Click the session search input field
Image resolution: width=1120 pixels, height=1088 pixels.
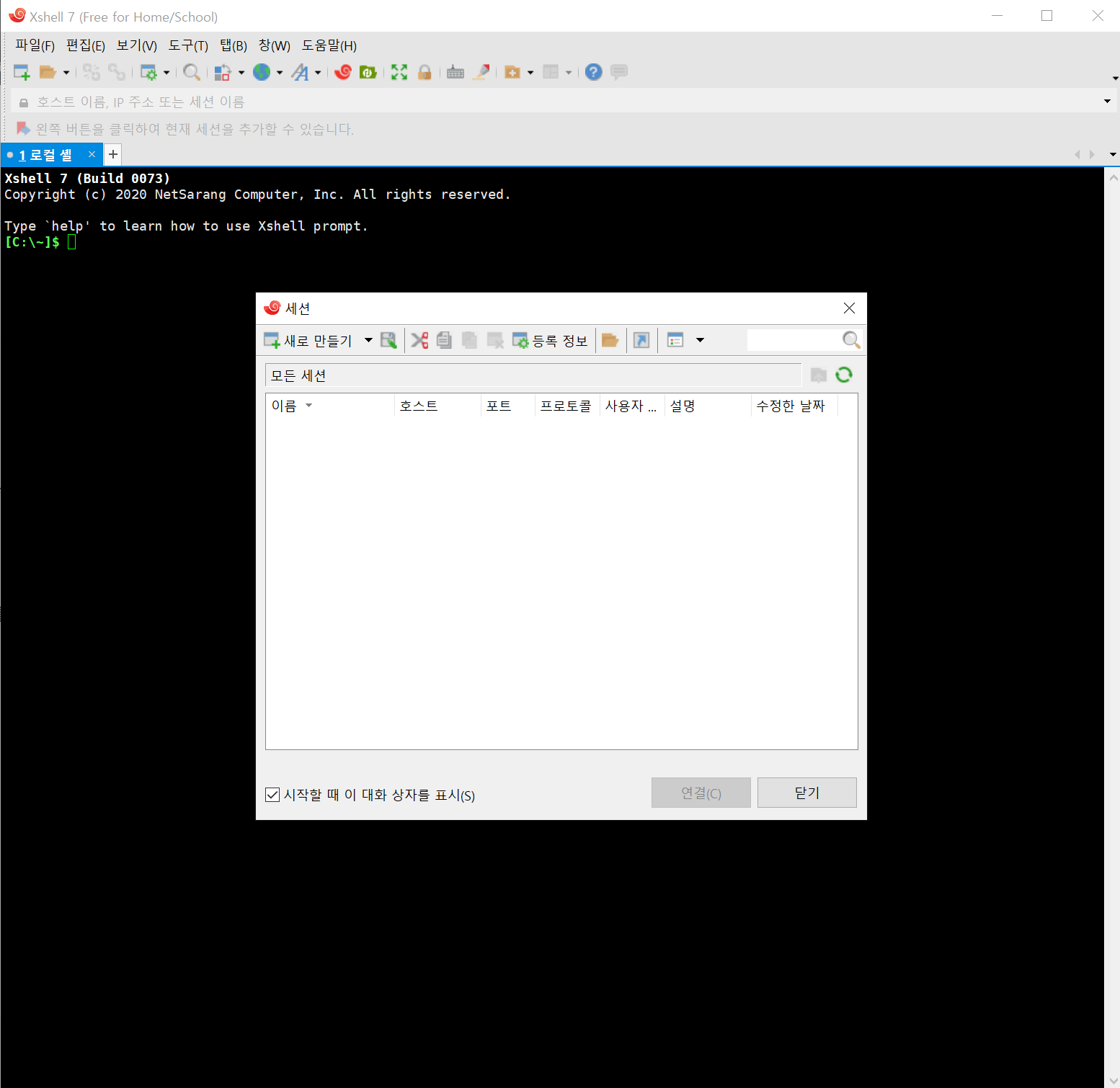click(794, 340)
